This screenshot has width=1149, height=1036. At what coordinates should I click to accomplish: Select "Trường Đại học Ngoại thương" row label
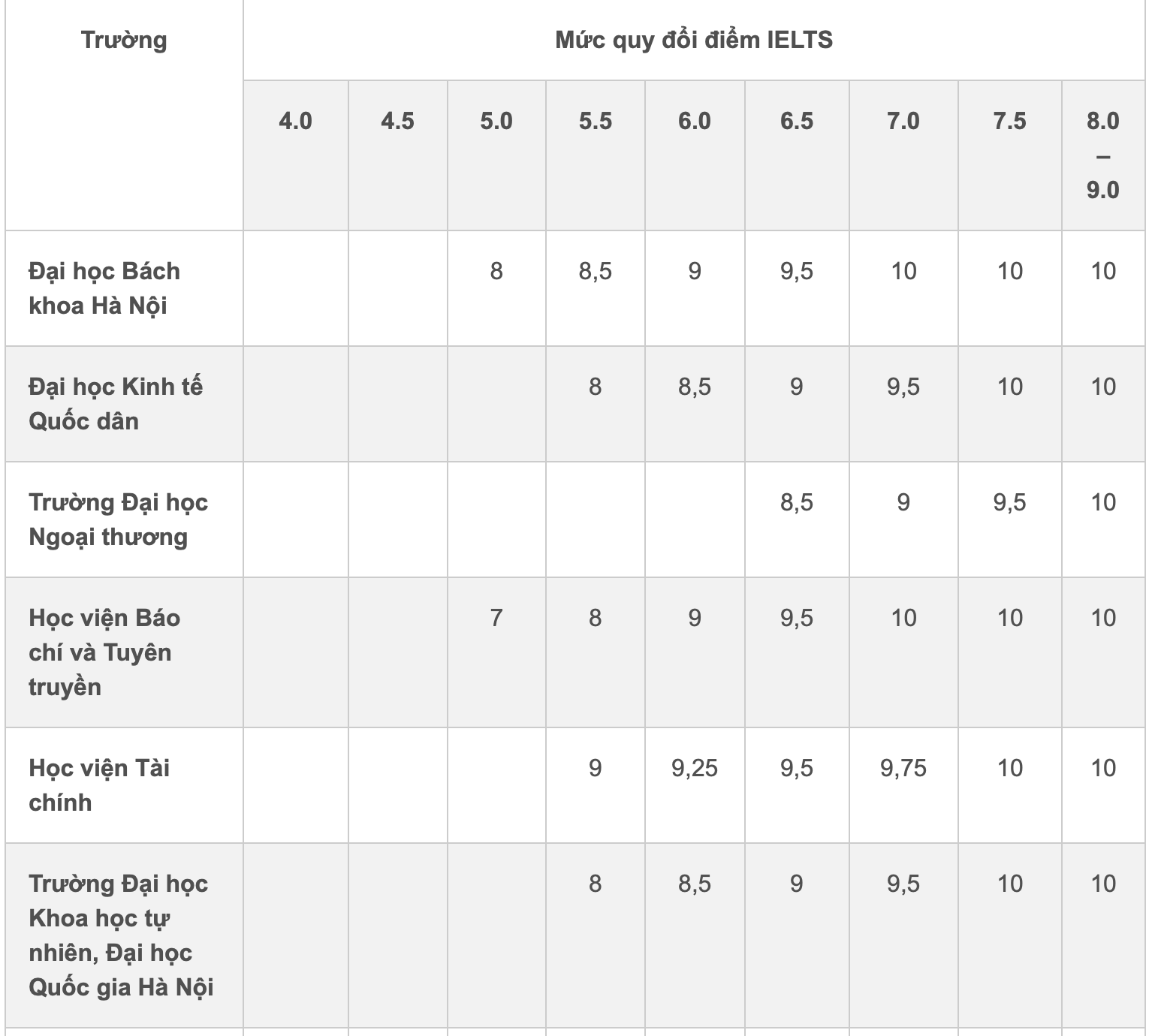(118, 520)
